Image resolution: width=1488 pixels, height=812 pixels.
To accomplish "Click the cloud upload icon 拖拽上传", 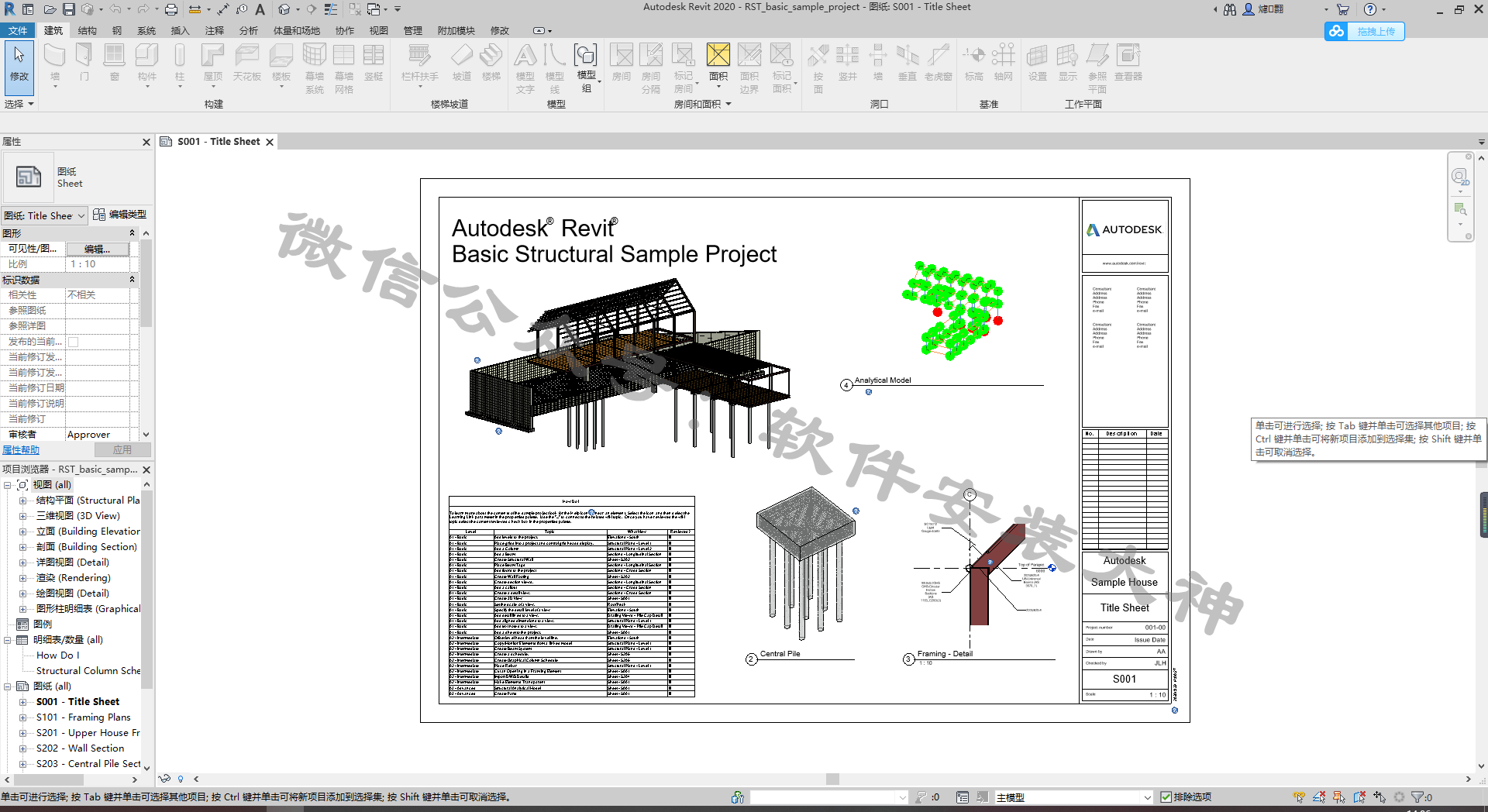I will click(x=1336, y=31).
